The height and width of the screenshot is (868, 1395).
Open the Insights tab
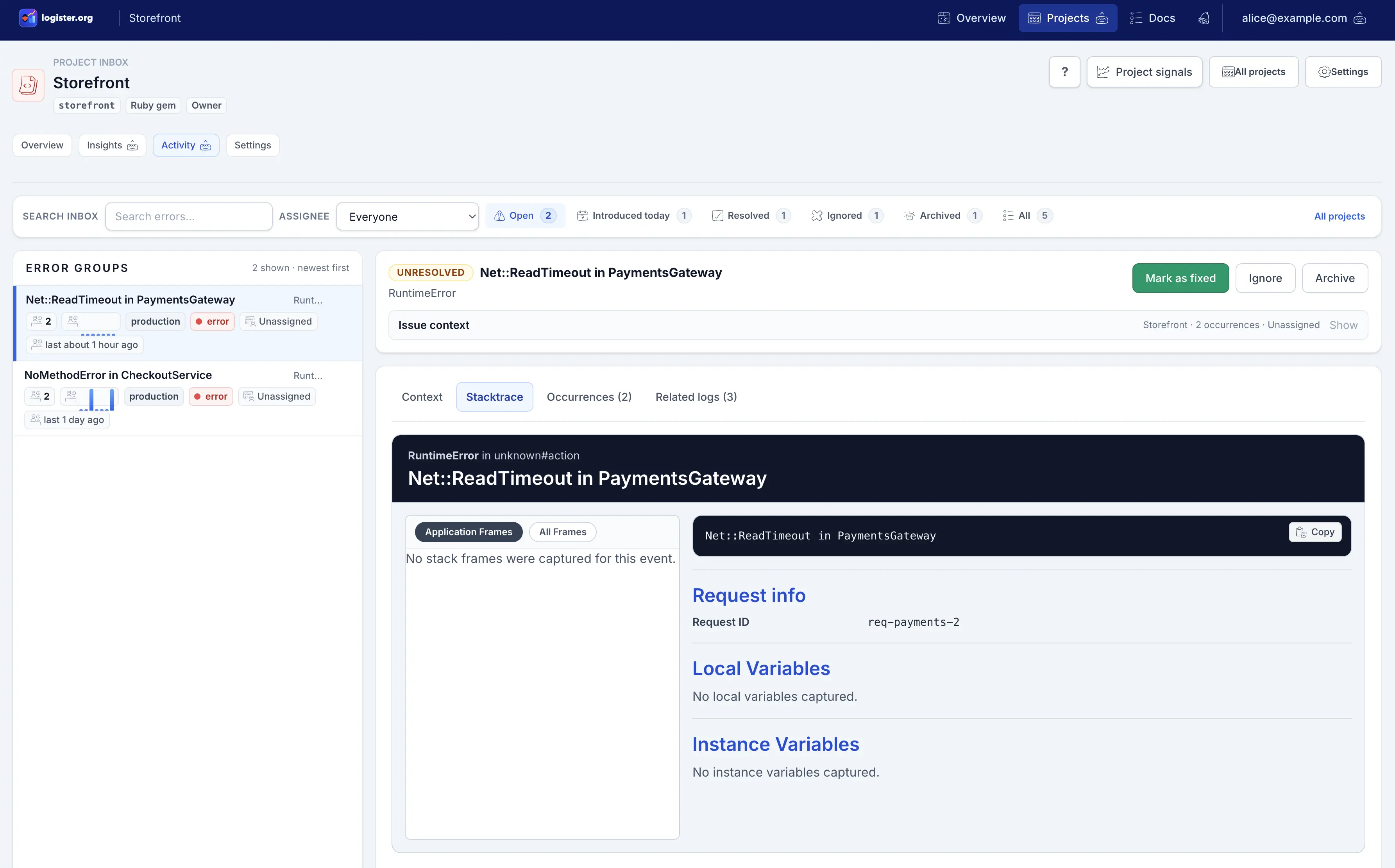coord(112,145)
